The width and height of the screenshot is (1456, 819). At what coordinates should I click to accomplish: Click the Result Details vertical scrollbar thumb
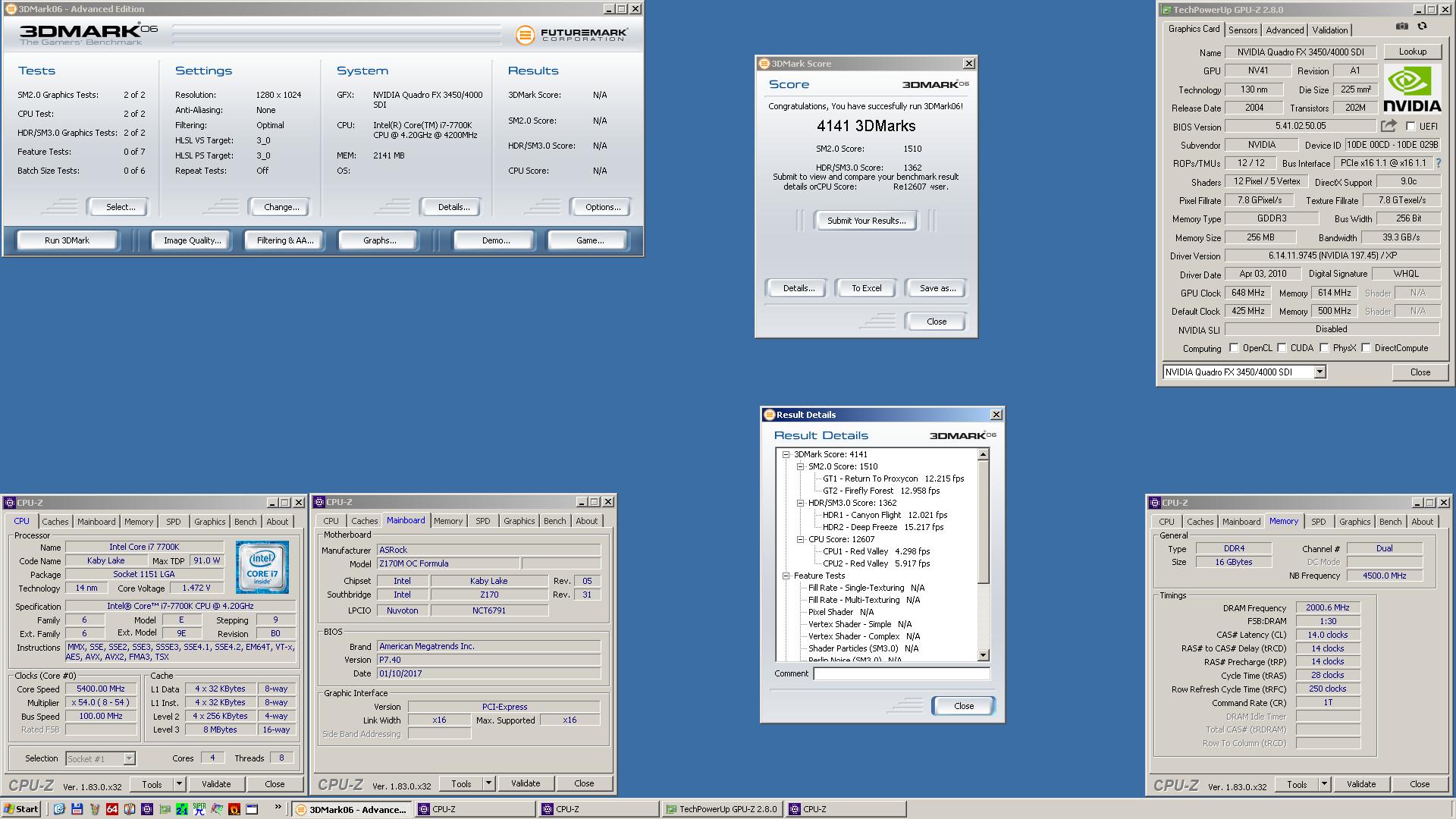984,522
